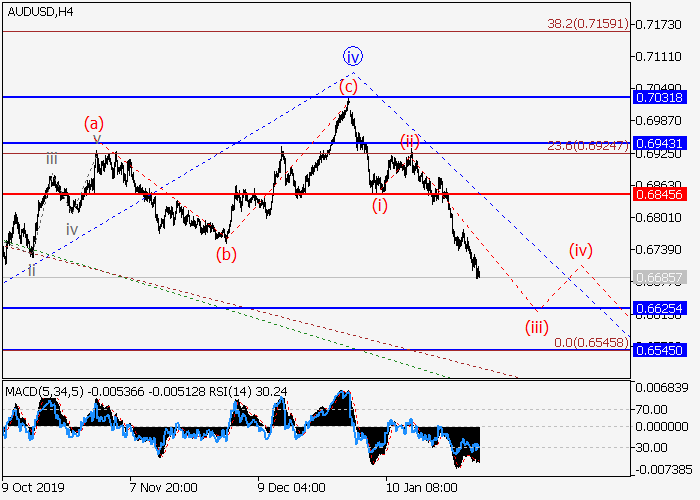Click the red (i) wave label
Viewport: 700px width, 500px height.
380,205
